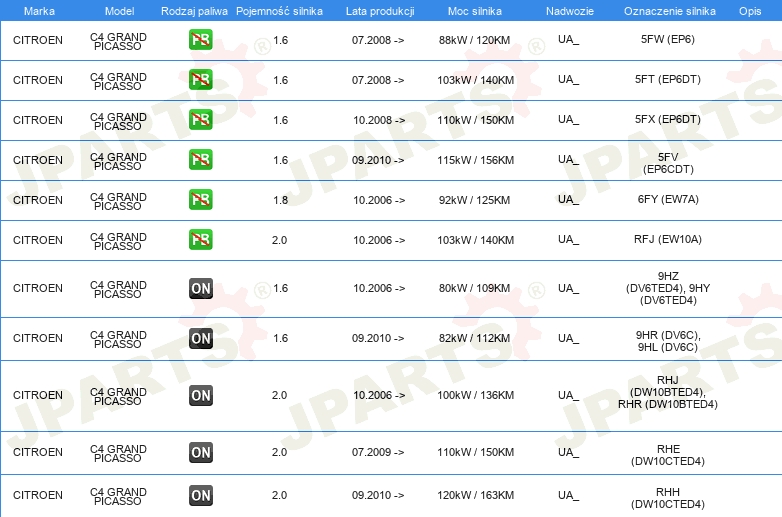Viewport: 782px width, 517px height.
Task: Click the Marka column header
Action: tap(39, 11)
